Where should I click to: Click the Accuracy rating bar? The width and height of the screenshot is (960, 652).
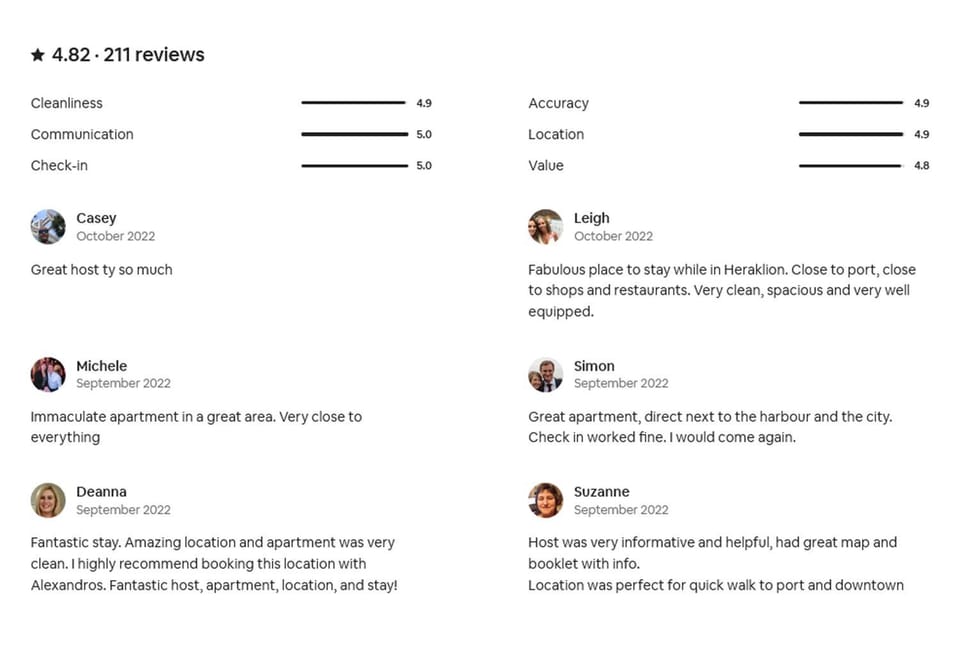click(x=851, y=103)
